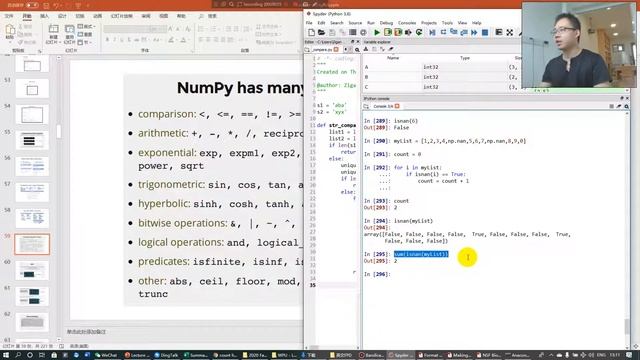Click Name column header in Variable explorer
640x360 pixels.
tap(393, 58)
